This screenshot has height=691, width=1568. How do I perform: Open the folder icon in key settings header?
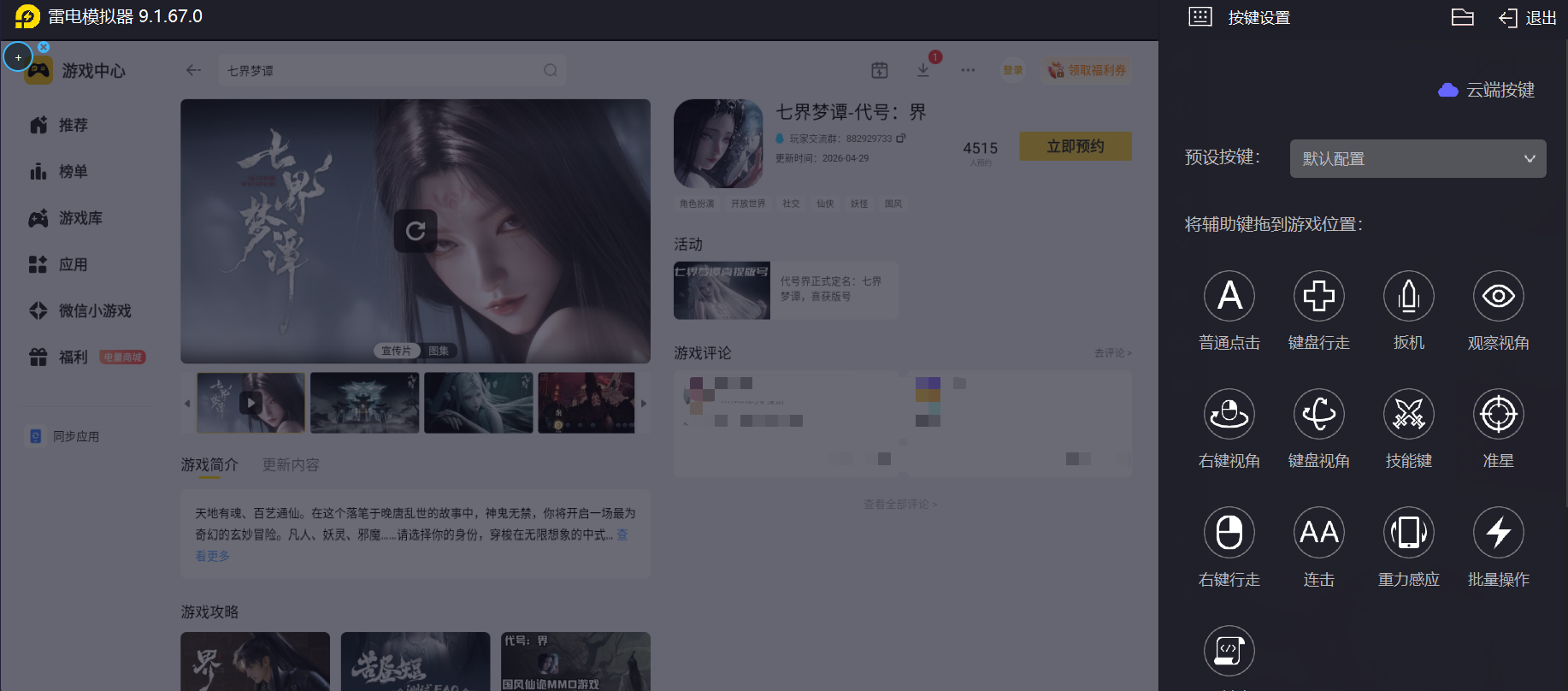[1462, 17]
